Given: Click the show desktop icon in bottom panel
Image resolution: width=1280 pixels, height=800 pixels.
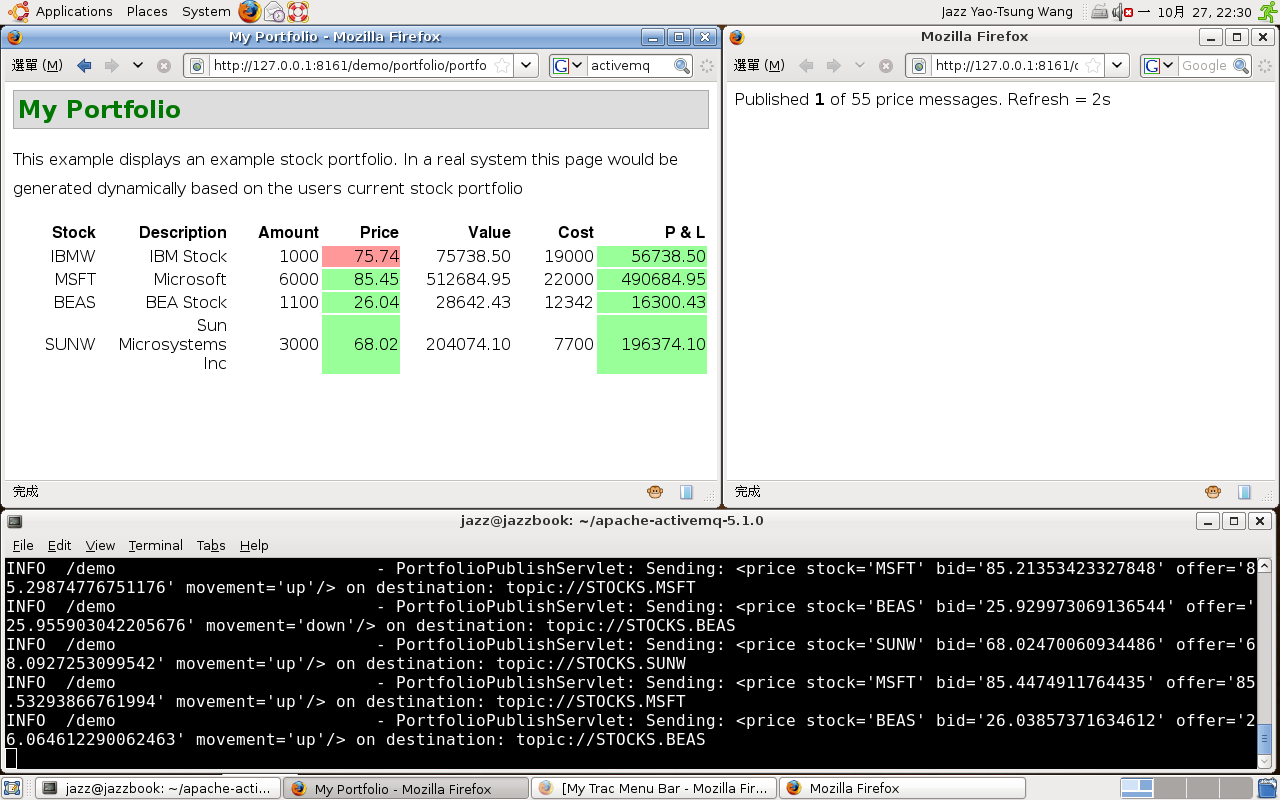Looking at the screenshot, I should click(12, 788).
